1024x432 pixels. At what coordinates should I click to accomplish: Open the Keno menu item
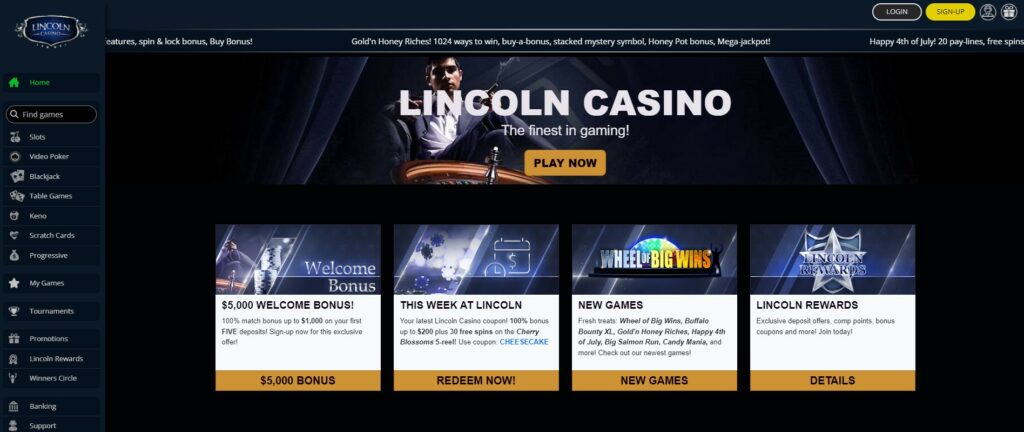[52, 216]
